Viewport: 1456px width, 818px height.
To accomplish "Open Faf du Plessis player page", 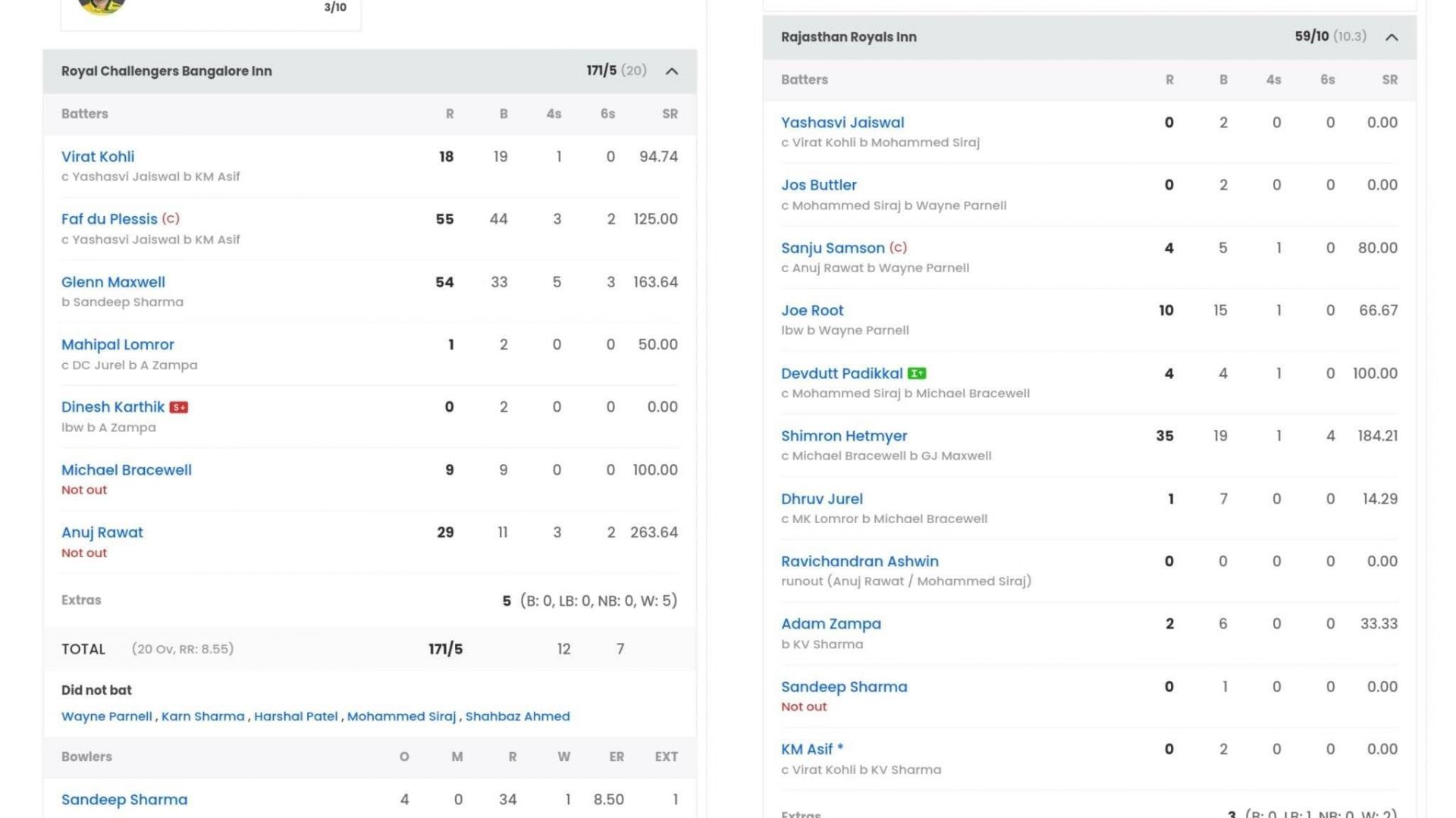I will tap(109, 219).
